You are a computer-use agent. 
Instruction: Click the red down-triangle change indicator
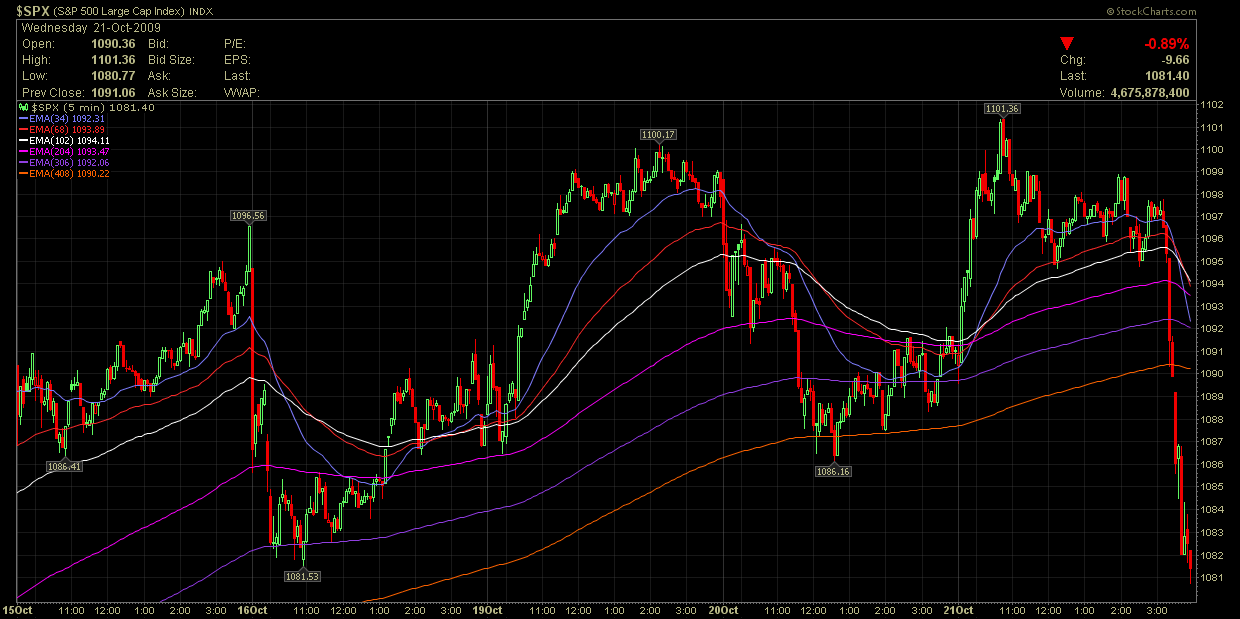1067,43
